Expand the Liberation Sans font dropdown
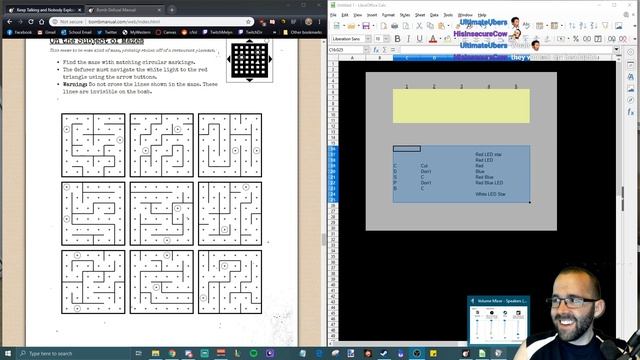The width and height of the screenshot is (640, 360). tap(368, 39)
